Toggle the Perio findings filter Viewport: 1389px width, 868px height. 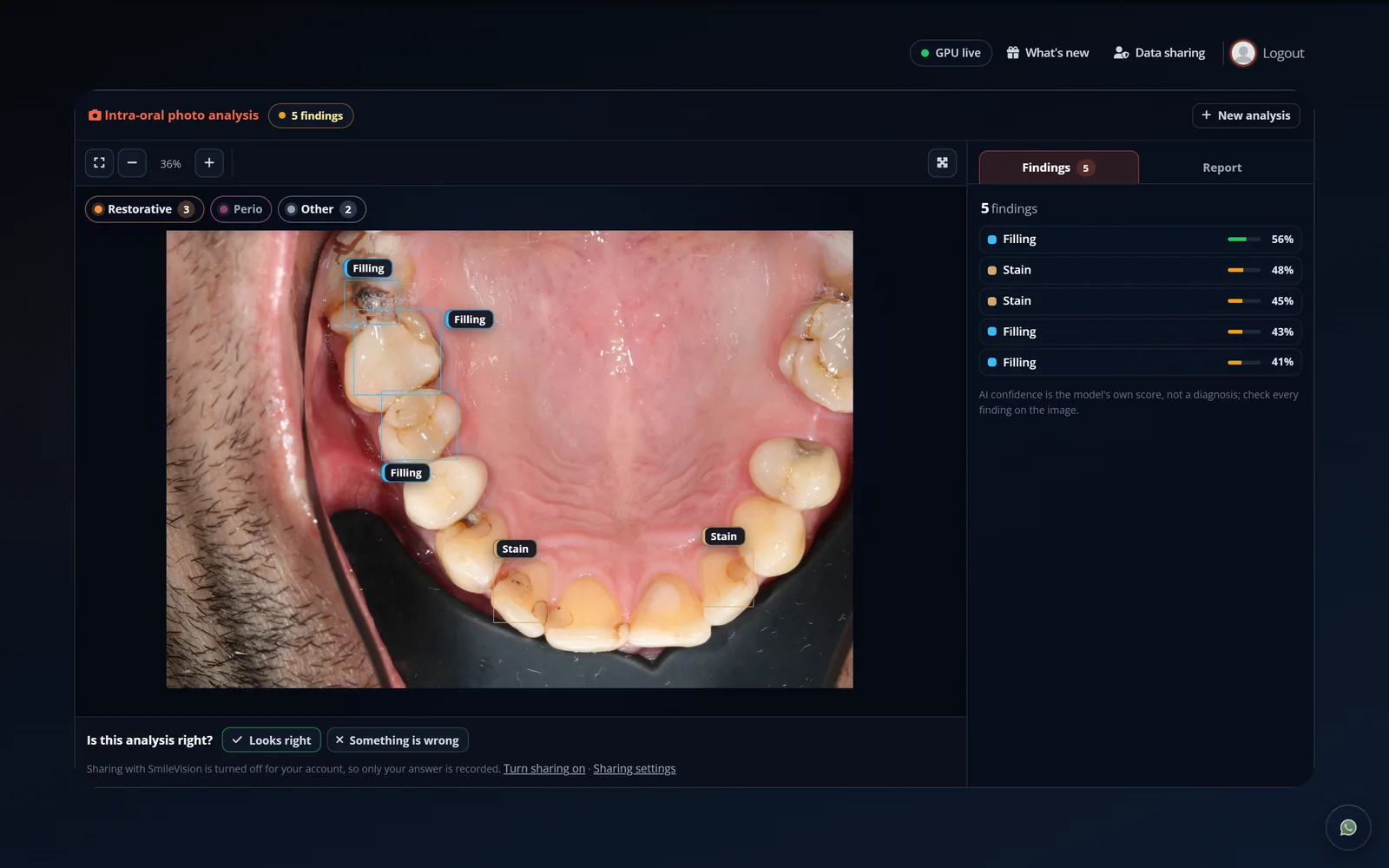pos(241,209)
